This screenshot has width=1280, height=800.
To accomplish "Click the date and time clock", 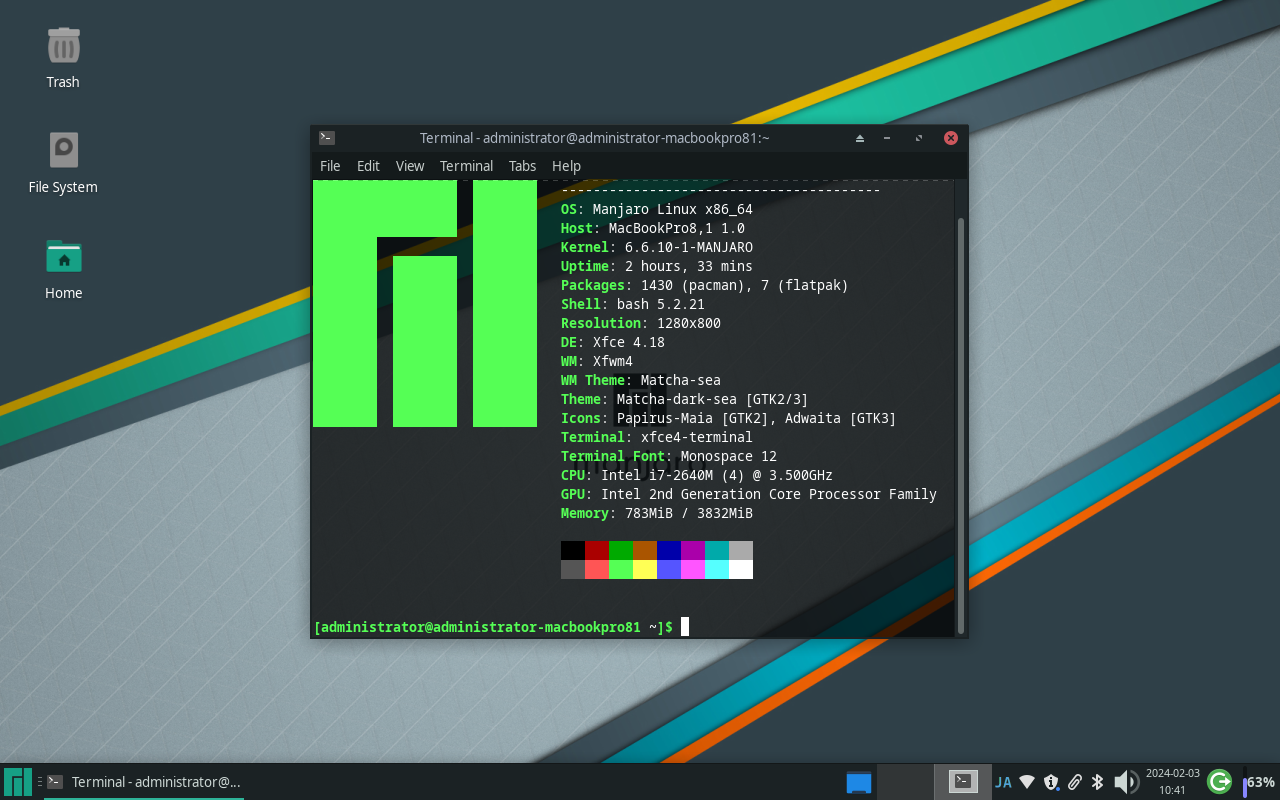I will (x=1172, y=782).
